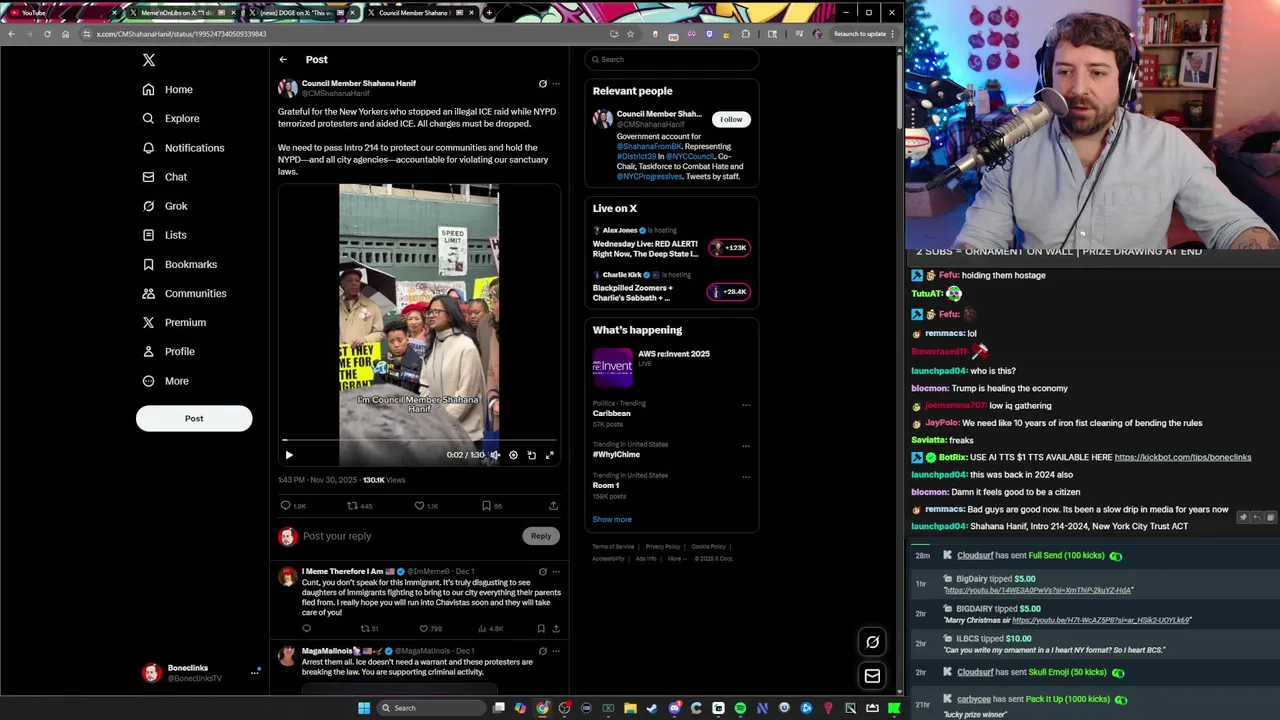Reload the page in browser toolbar
The image size is (1280, 720).
47,34
